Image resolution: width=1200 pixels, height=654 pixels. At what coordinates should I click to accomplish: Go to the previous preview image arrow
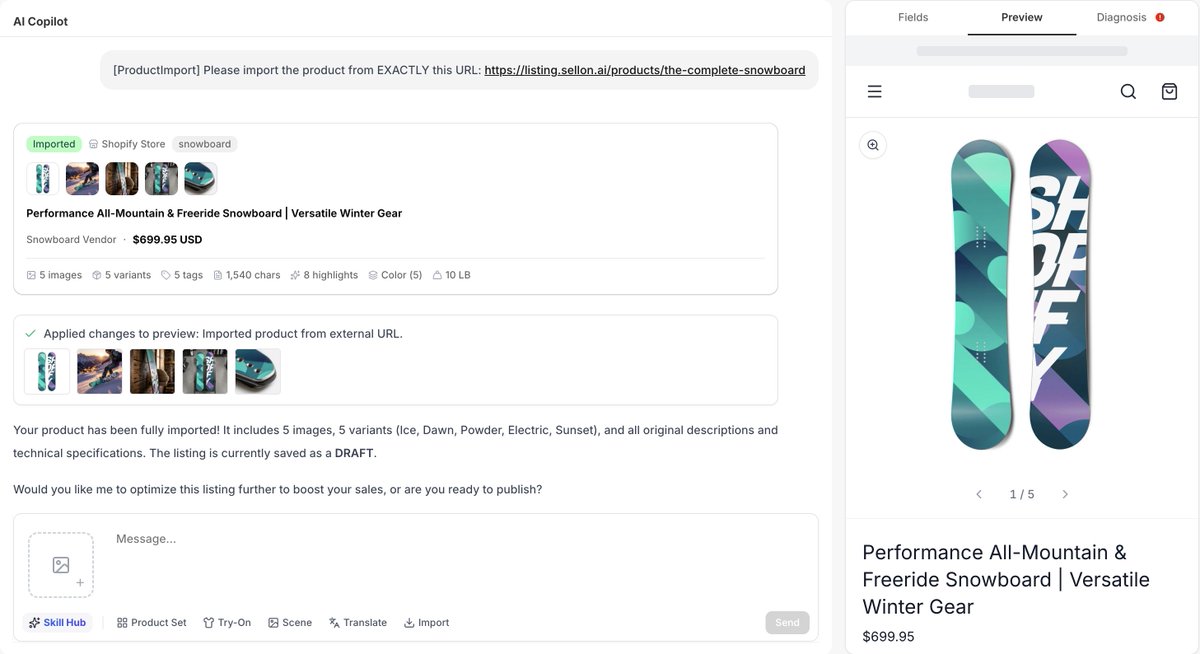pos(979,494)
